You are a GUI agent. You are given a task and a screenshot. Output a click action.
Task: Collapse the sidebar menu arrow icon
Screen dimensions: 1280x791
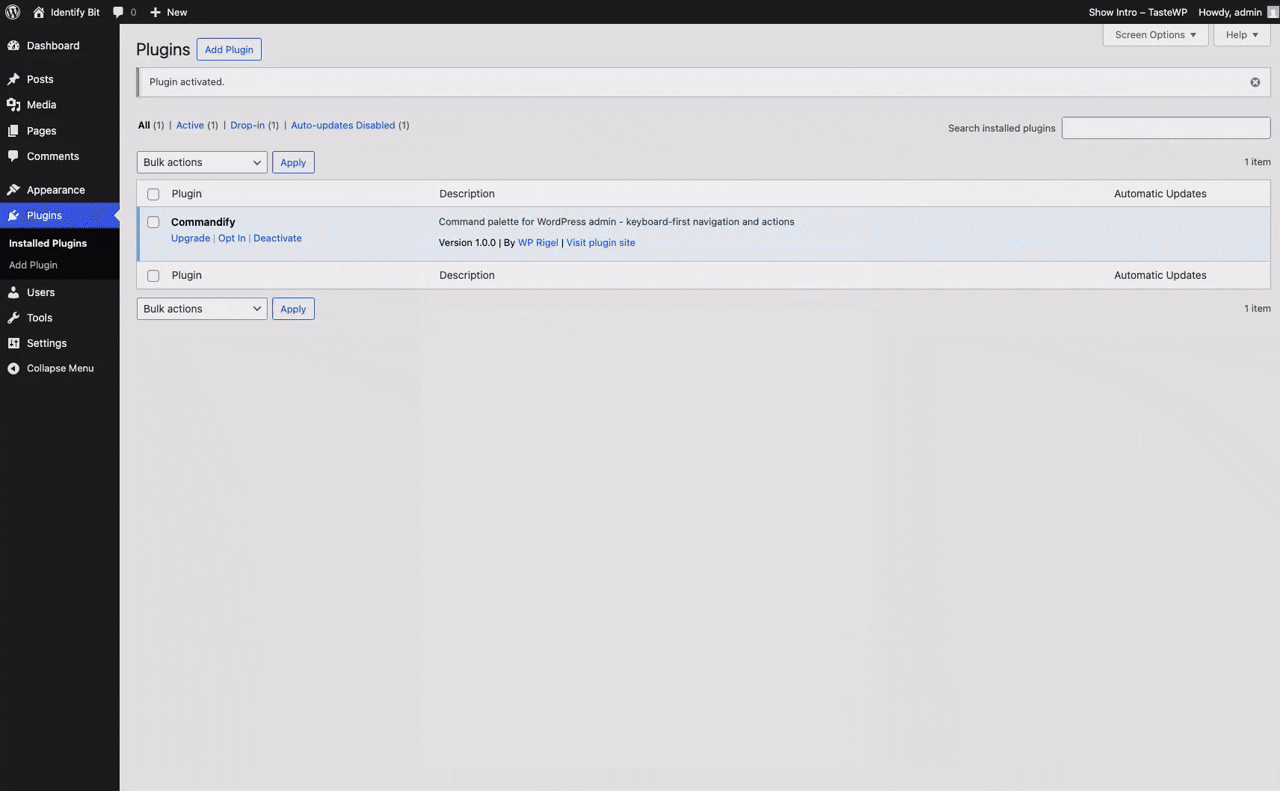point(13,368)
